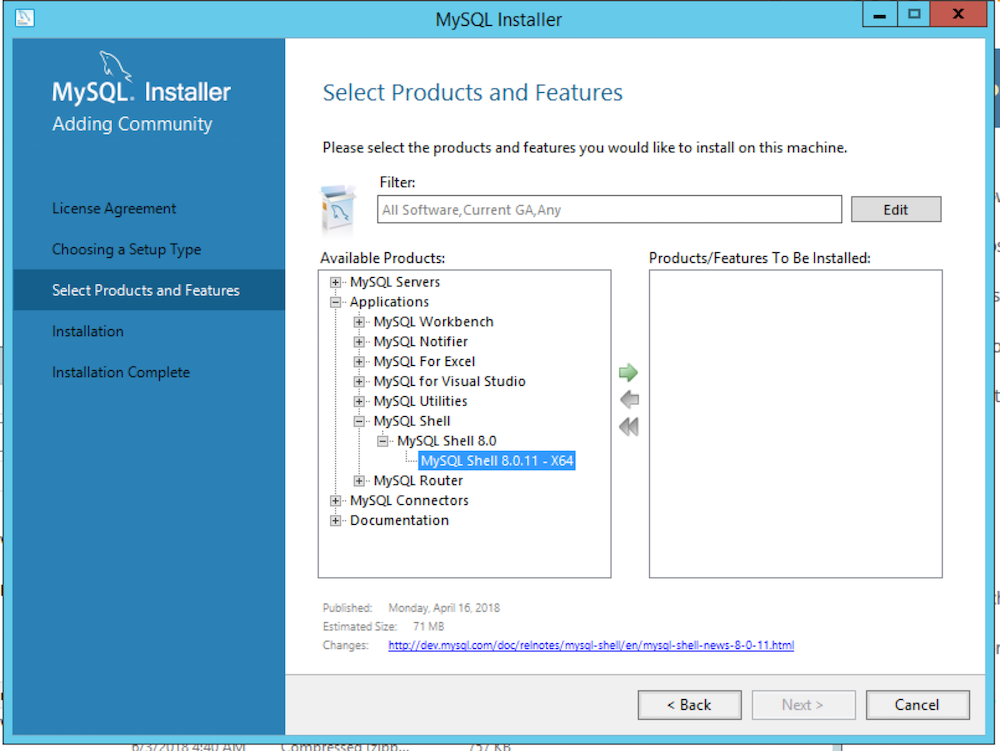Select the MySQL Shell 8.0 tree label
1000x751 pixels.
447,441
